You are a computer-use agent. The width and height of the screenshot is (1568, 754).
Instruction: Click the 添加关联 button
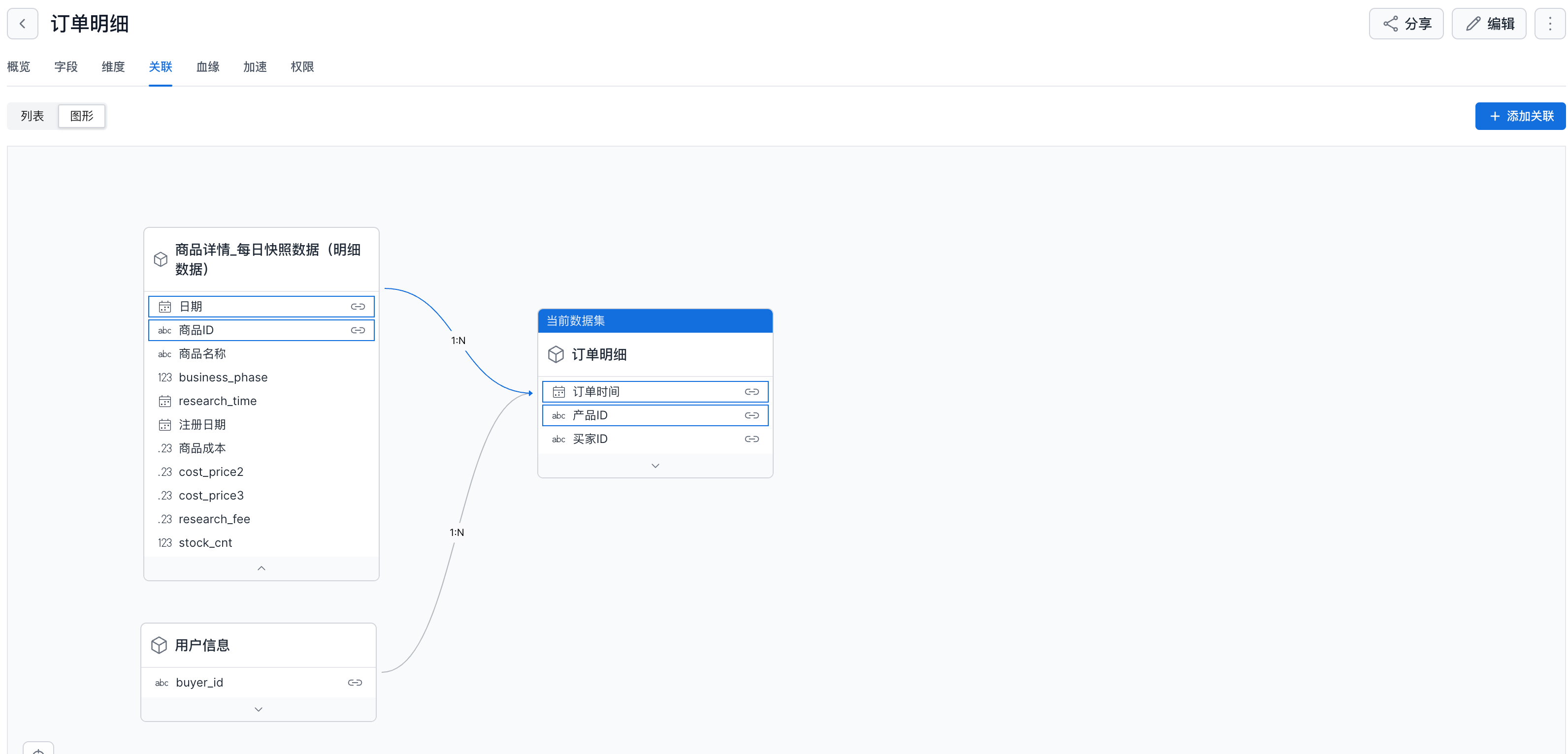point(1520,116)
